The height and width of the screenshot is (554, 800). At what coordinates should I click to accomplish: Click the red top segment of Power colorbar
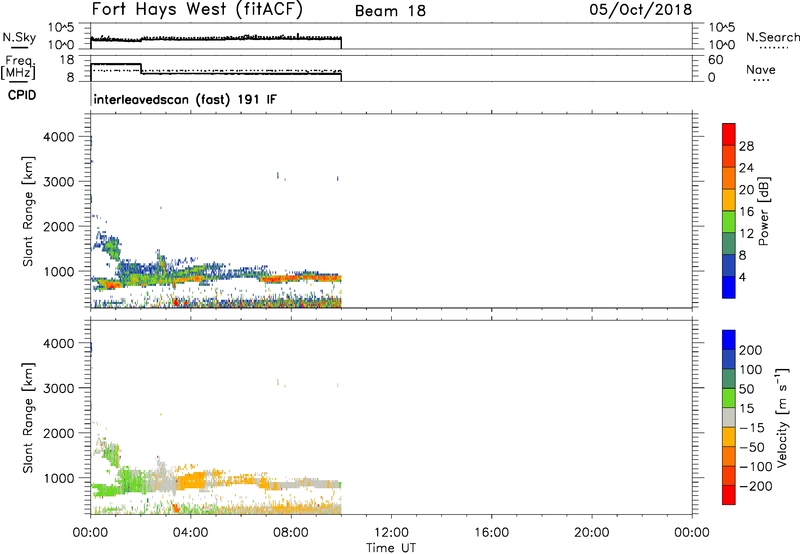point(729,134)
